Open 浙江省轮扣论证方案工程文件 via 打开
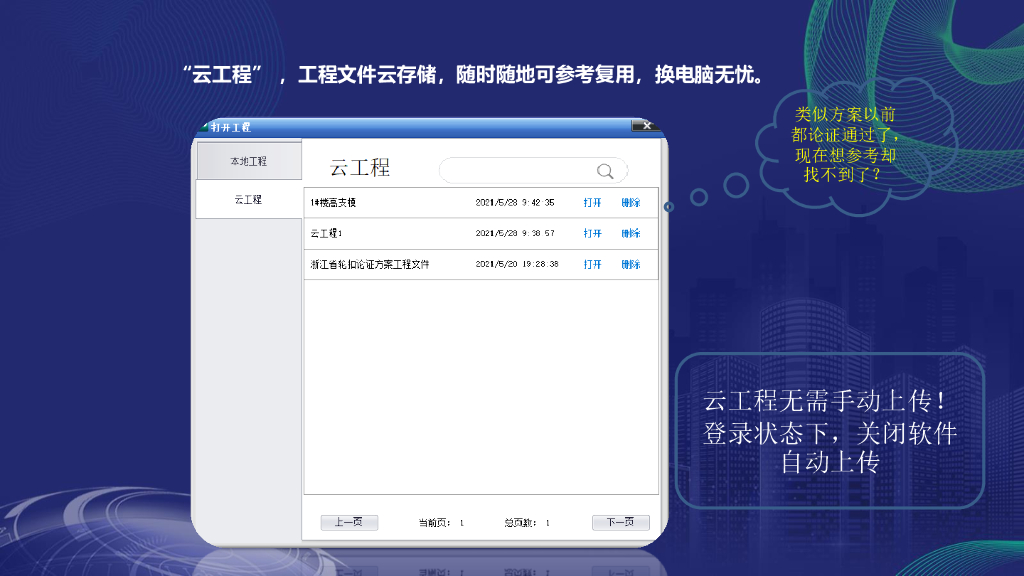The width and height of the screenshot is (1024, 576). [592, 264]
